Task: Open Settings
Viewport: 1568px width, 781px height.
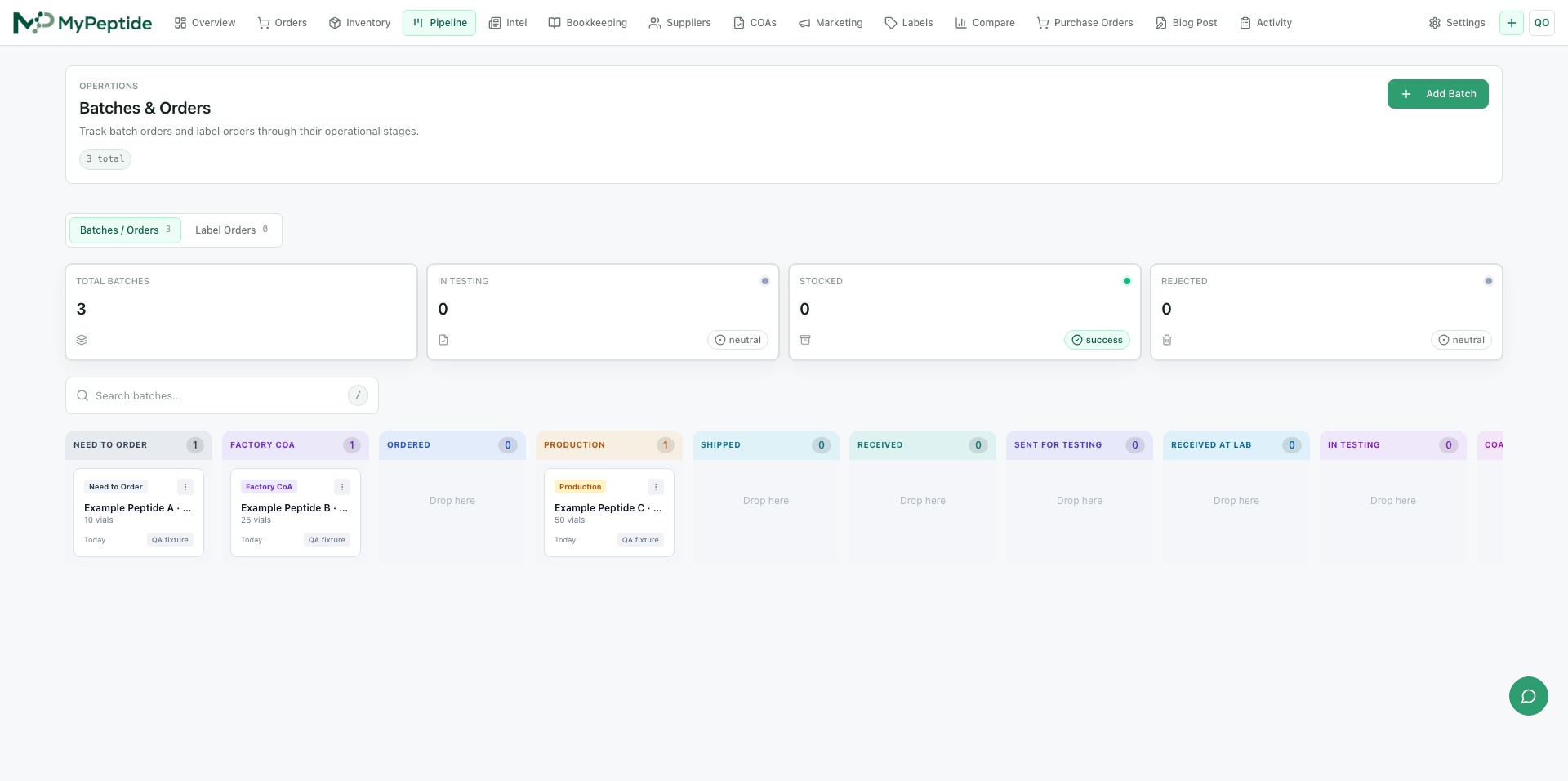Action: tap(1457, 23)
